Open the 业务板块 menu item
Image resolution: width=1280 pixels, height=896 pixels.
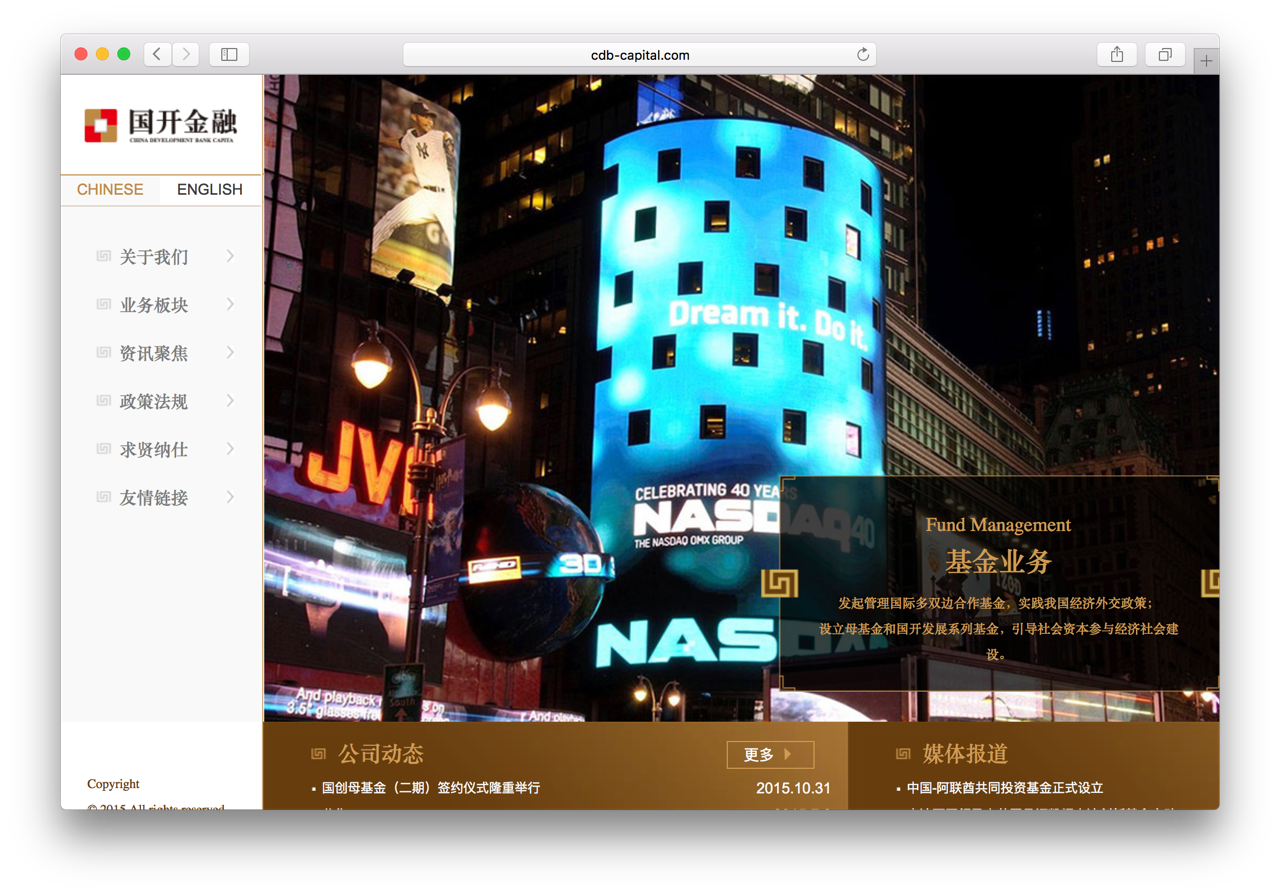154,305
